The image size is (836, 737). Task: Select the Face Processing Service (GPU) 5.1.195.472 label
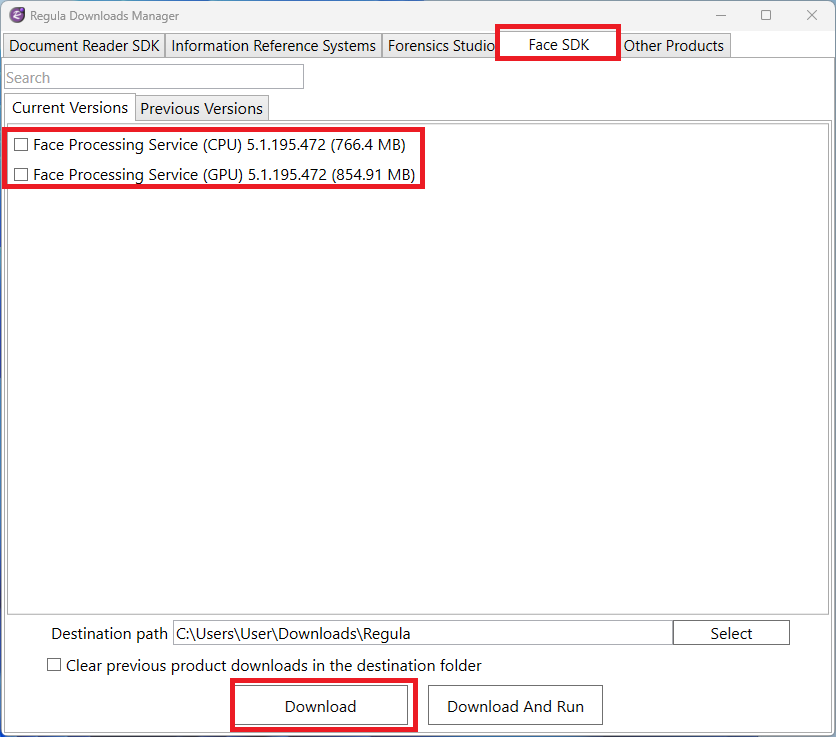point(224,174)
